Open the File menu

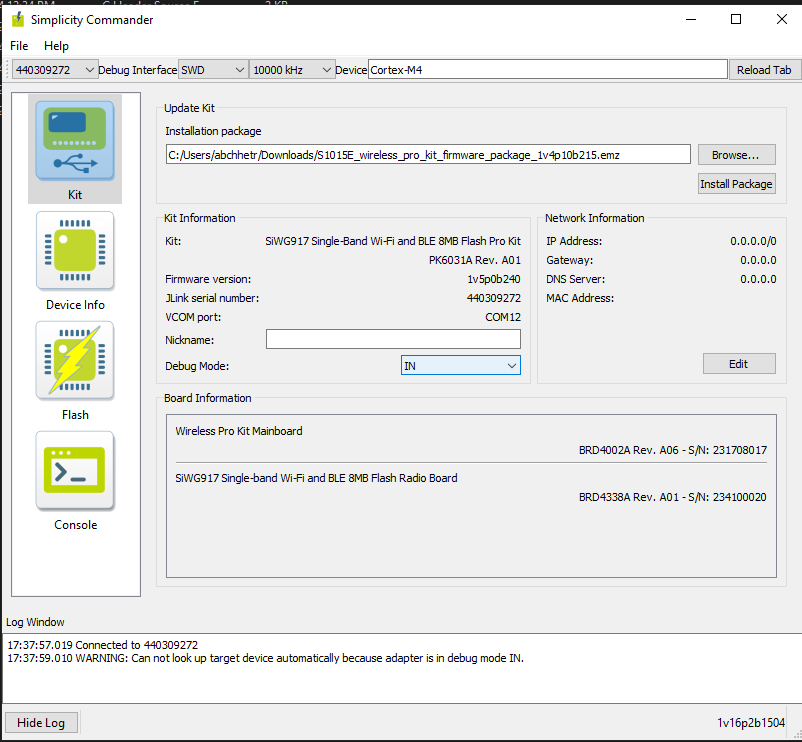(19, 45)
